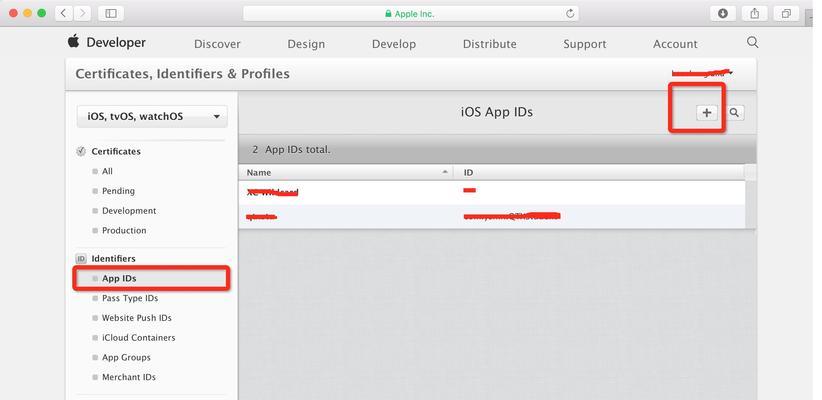Select Production certificates
Screen dimensions: 822x400
click(x=124, y=230)
